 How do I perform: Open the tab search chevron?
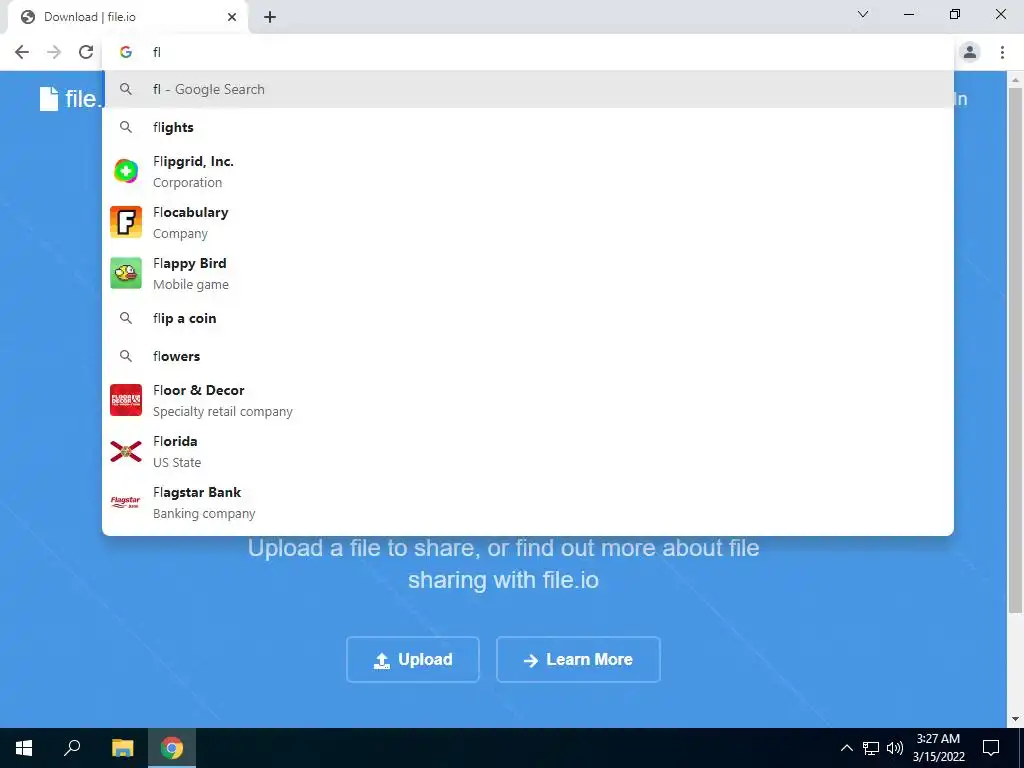coord(863,14)
